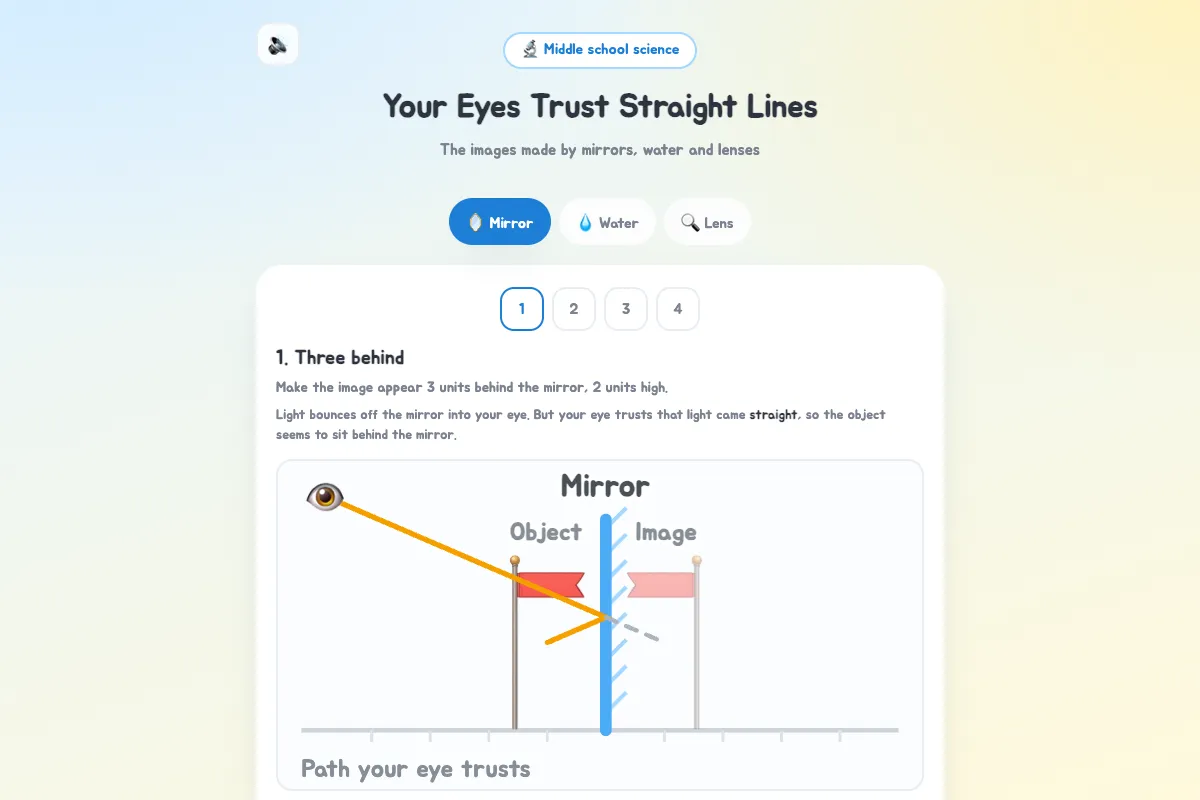Screen dimensions: 1200x800
Task: Click the magnifying glass Lens icon
Action: (x=690, y=222)
